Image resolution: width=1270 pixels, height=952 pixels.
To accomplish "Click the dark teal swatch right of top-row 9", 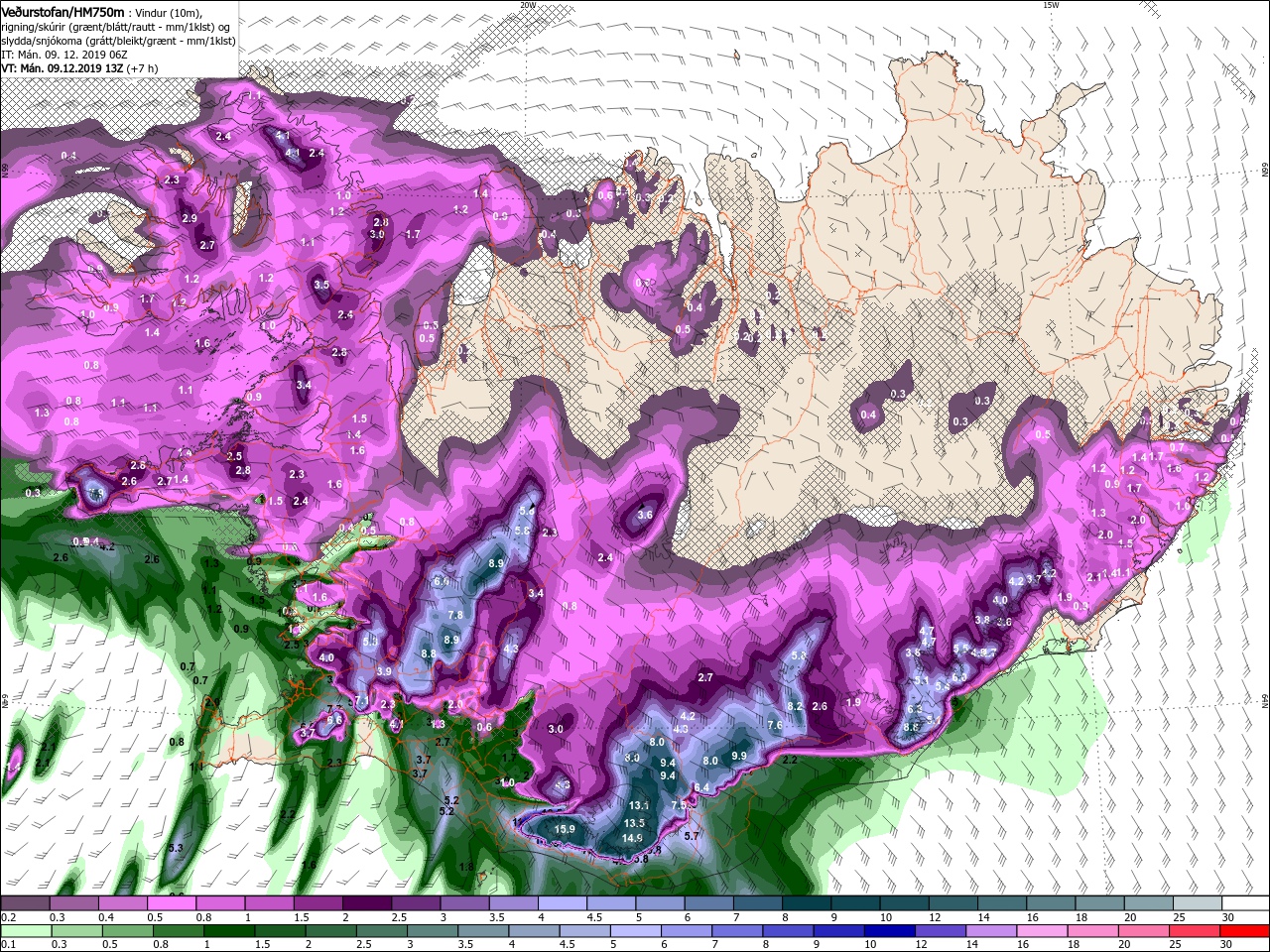I will [x=855, y=903].
